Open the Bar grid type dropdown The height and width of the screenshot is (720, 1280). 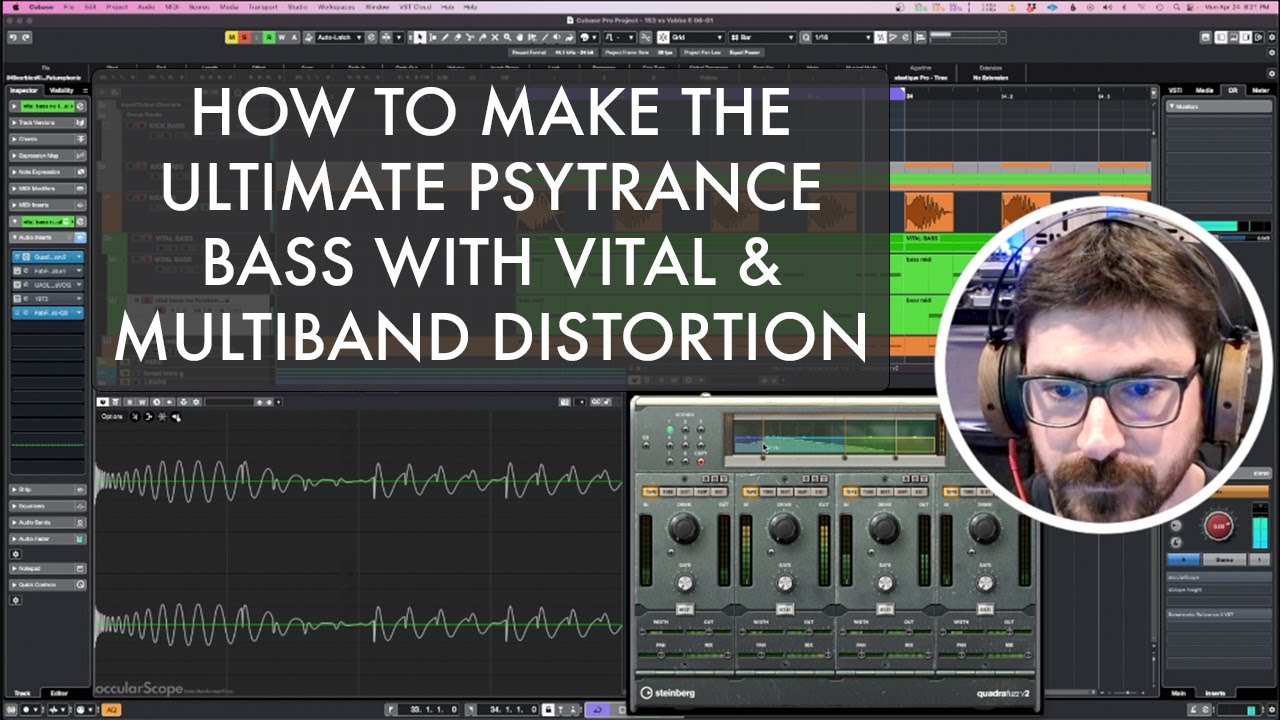[762, 38]
